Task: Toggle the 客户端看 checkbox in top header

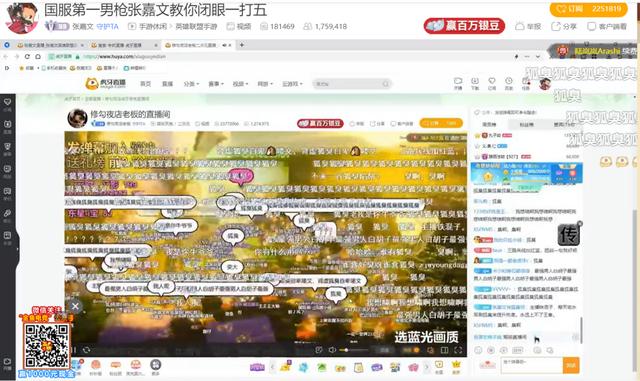Action: click(x=591, y=27)
